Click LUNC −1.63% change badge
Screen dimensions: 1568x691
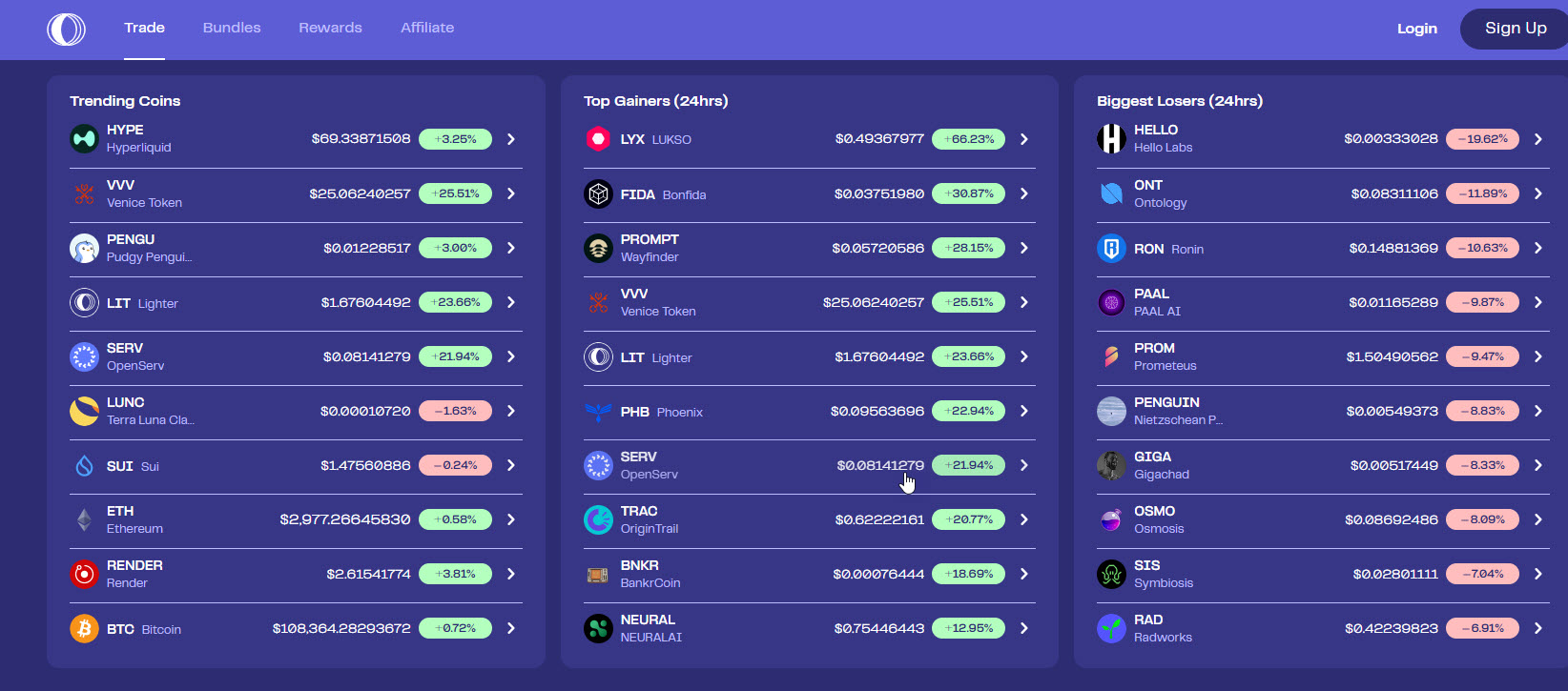coord(455,411)
